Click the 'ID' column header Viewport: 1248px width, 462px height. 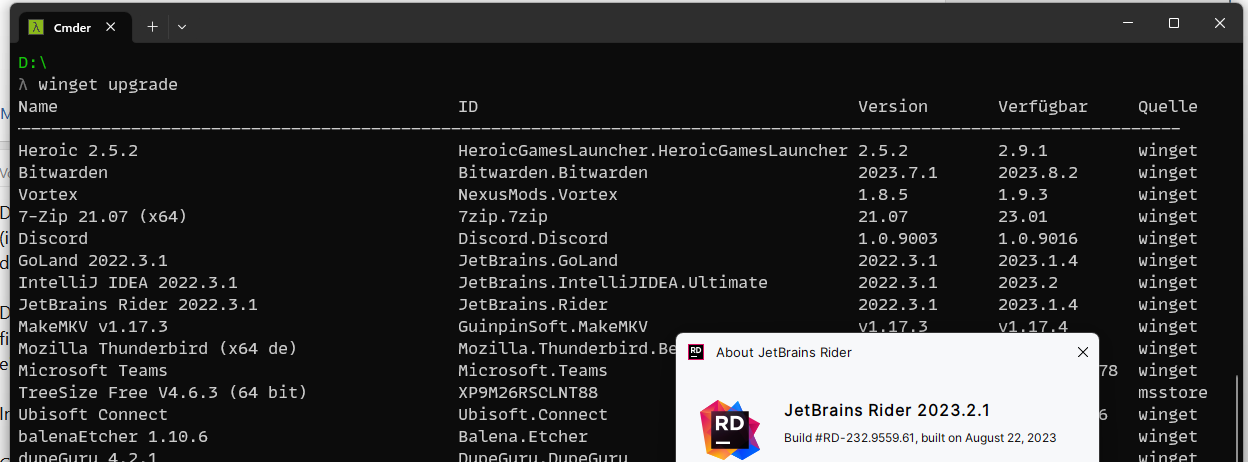pyautogui.click(x=468, y=107)
